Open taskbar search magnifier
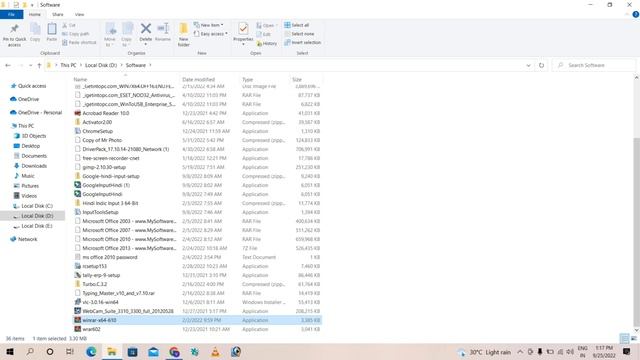640x360 pixels. click(x=30, y=351)
